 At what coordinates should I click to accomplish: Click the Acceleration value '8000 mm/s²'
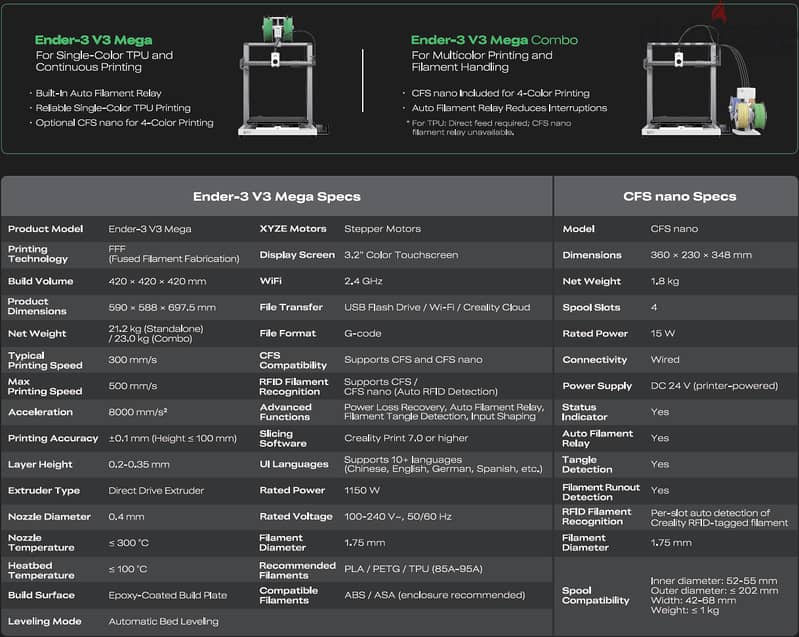point(138,412)
